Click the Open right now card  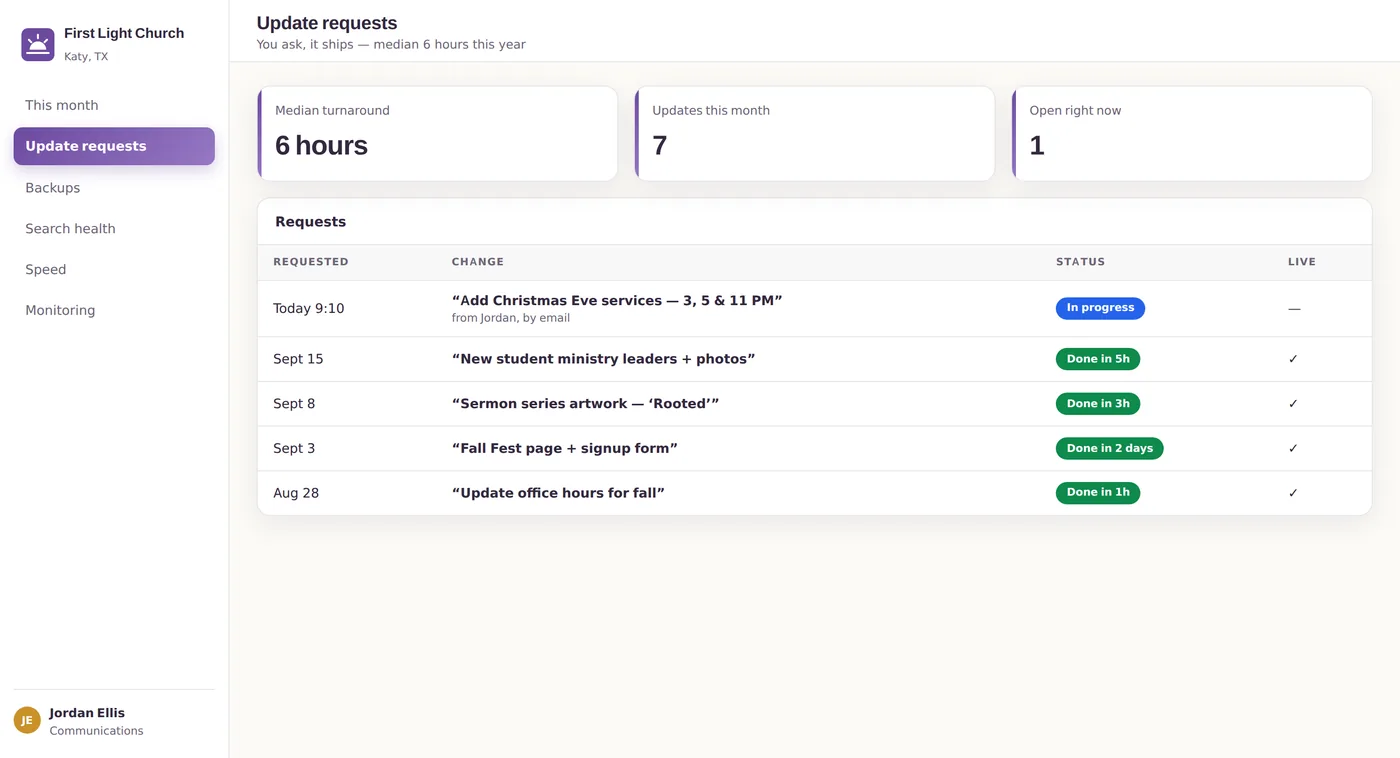point(1192,134)
